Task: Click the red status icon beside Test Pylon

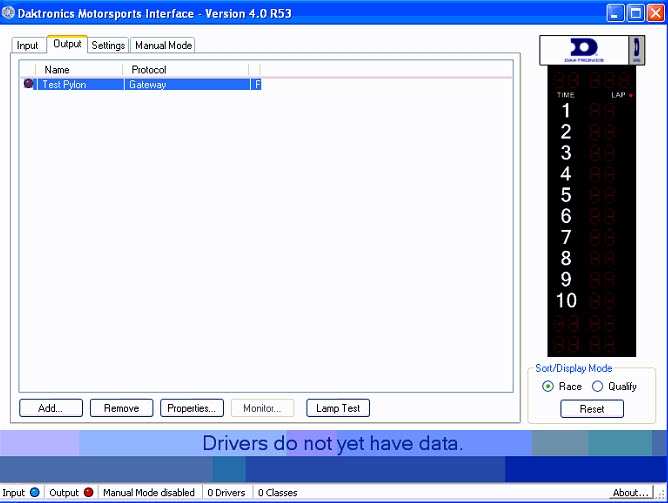Action: pos(28,85)
